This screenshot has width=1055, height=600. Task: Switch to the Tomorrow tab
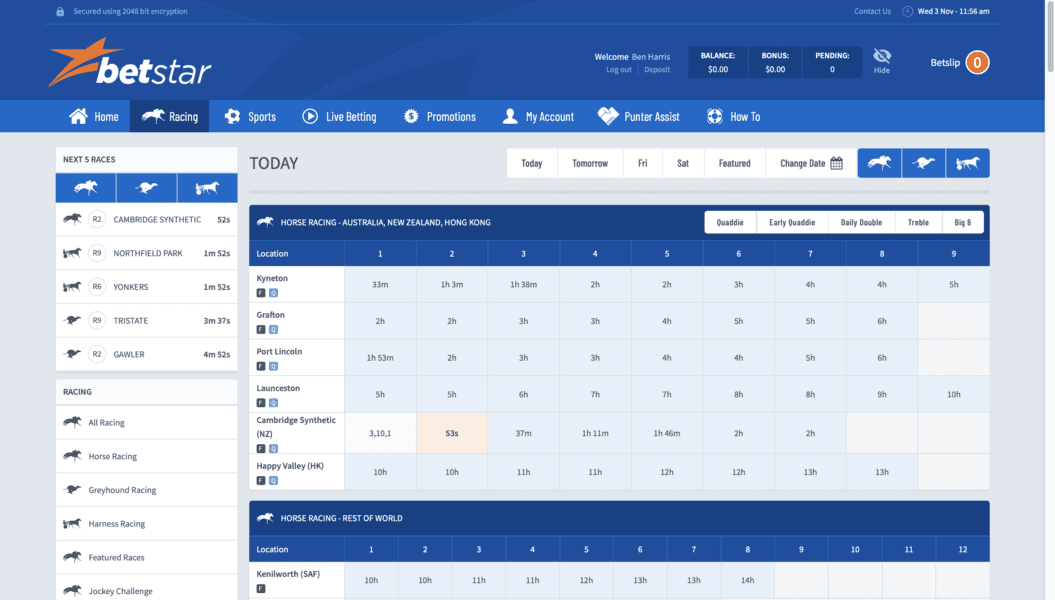pos(590,162)
